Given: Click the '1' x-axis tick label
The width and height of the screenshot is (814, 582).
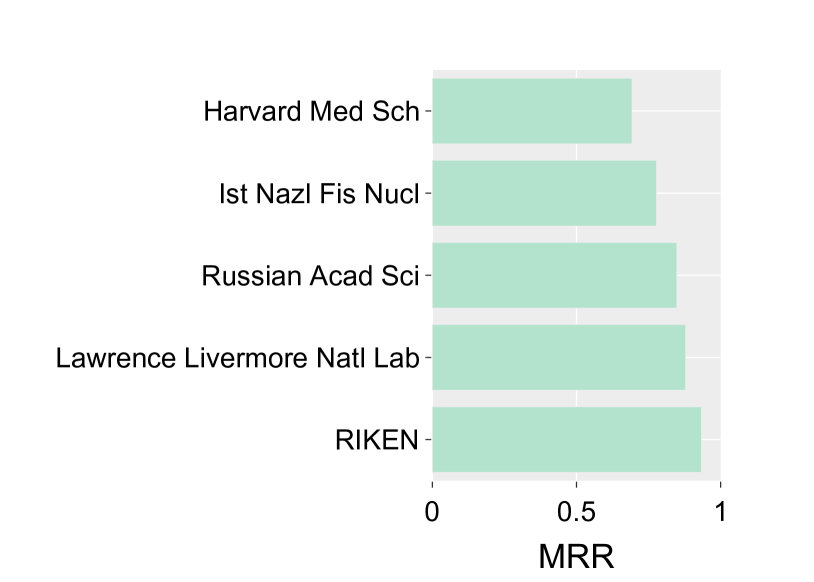Looking at the screenshot, I should pos(720,512).
